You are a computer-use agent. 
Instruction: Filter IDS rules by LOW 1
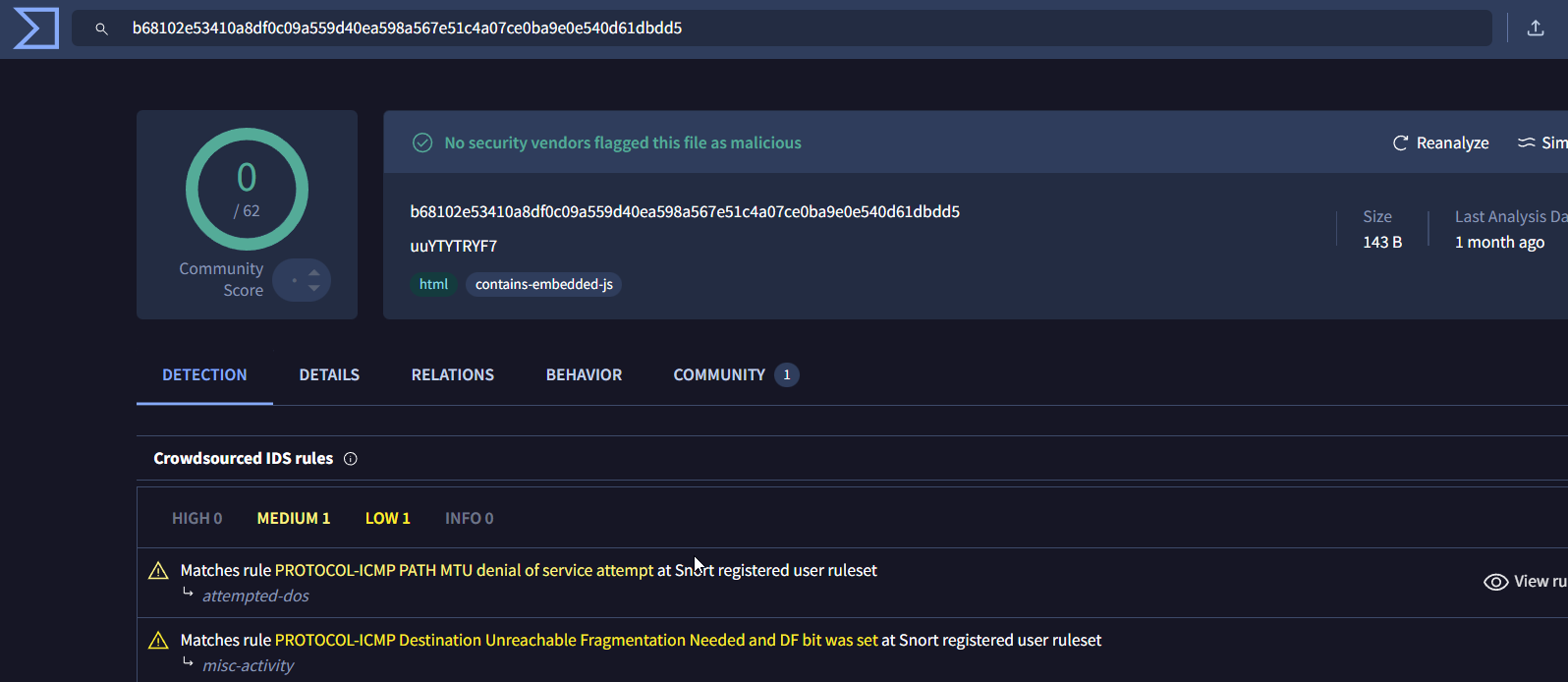[388, 519]
